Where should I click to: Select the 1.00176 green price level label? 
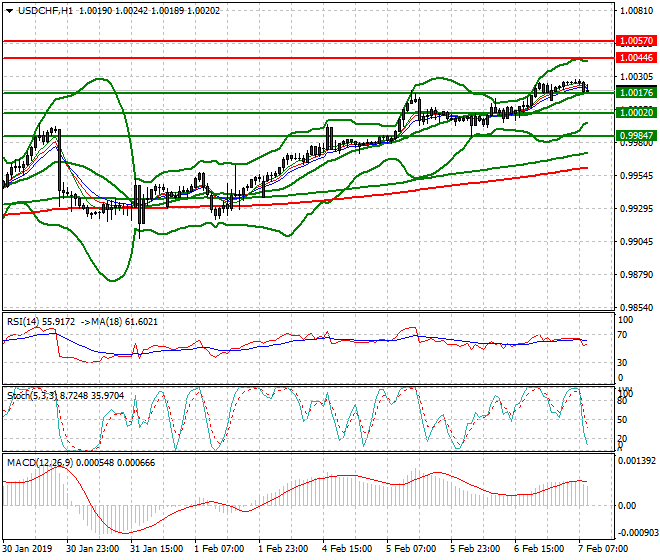(636, 93)
